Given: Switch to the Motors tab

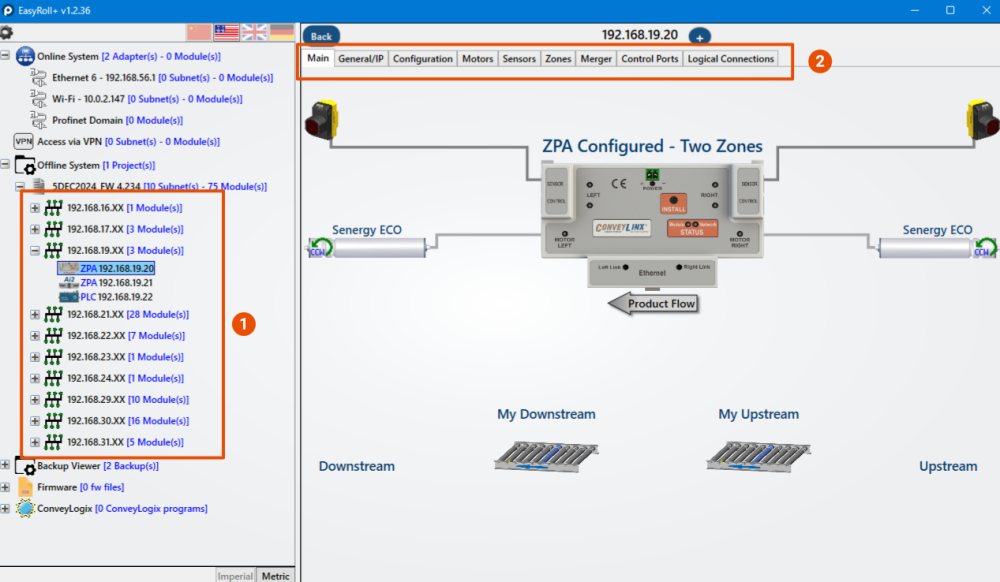Looking at the screenshot, I should [x=477, y=58].
